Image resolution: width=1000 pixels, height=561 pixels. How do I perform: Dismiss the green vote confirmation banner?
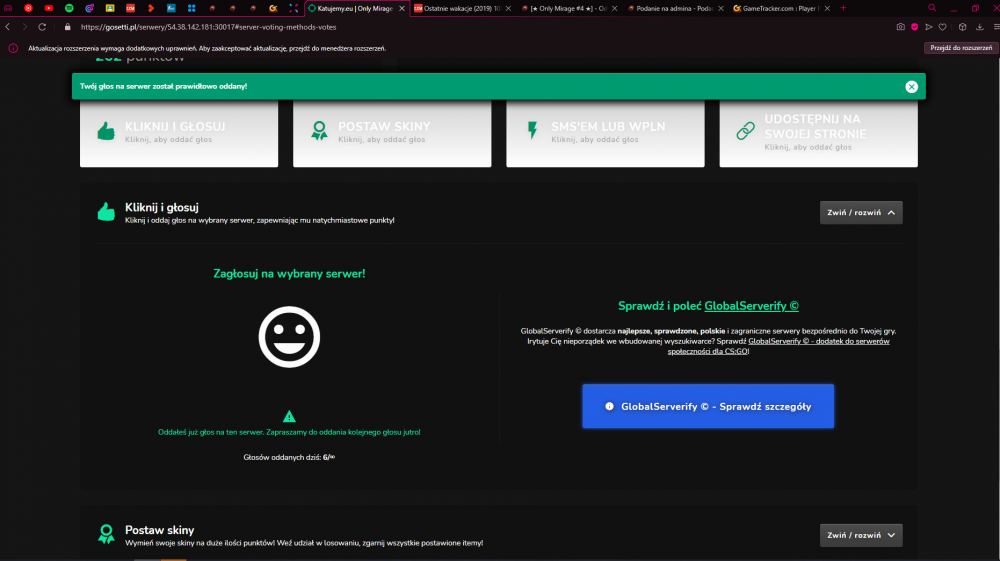(911, 87)
